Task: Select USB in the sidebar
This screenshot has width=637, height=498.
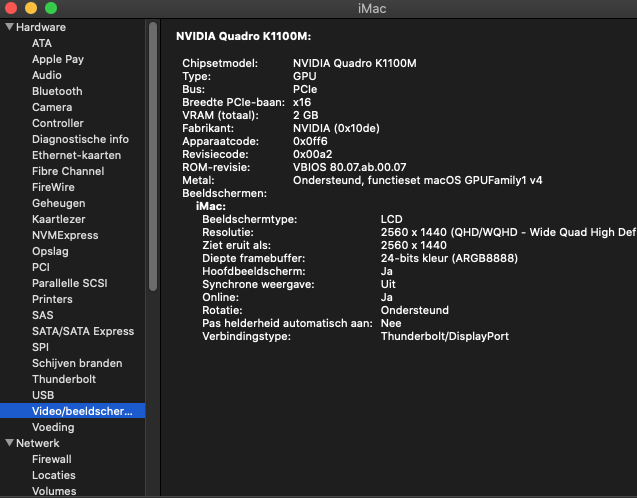Action: (43, 395)
